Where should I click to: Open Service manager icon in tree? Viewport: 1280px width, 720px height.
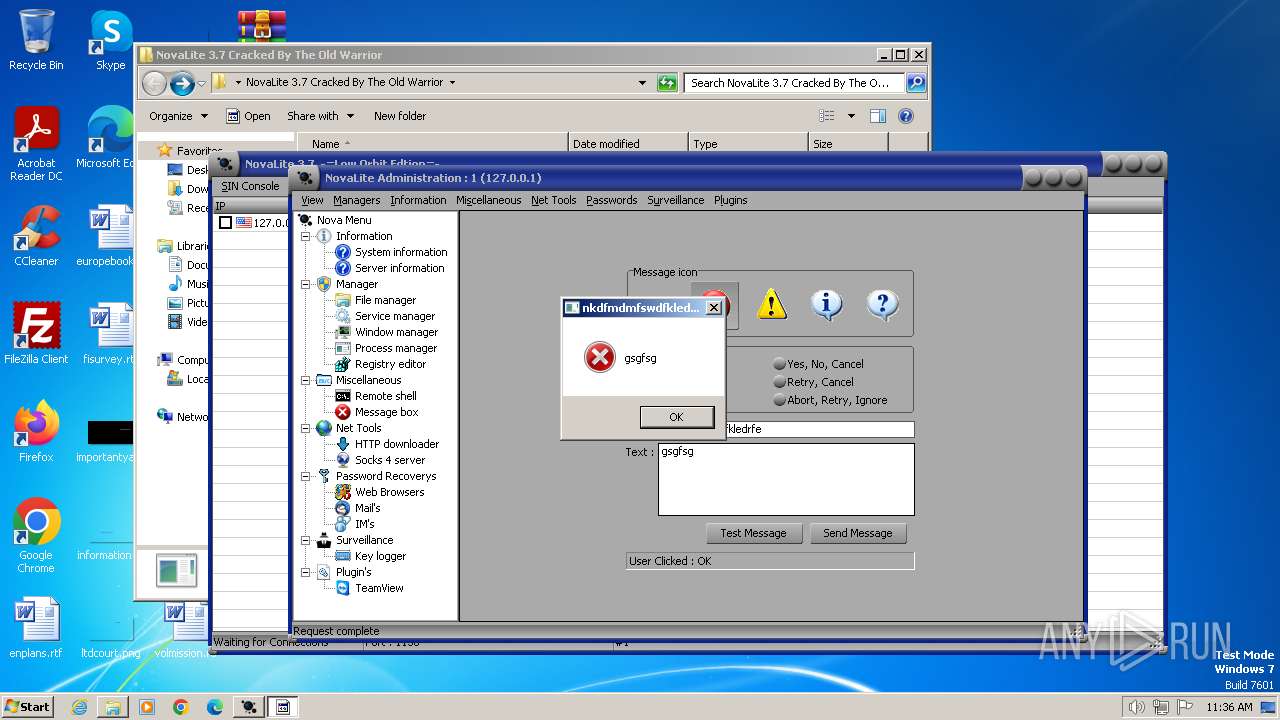343,316
